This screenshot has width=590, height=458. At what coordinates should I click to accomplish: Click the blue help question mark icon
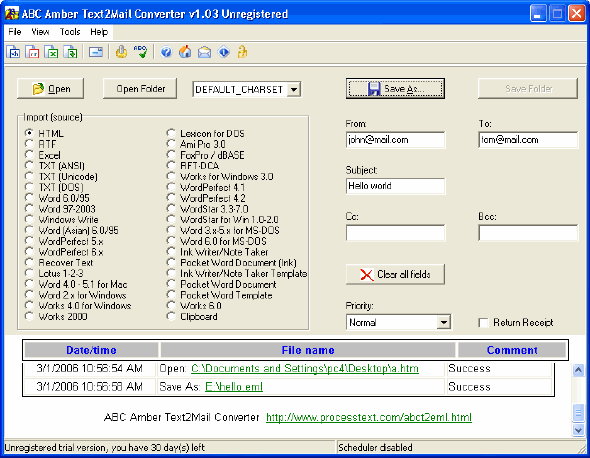166,52
